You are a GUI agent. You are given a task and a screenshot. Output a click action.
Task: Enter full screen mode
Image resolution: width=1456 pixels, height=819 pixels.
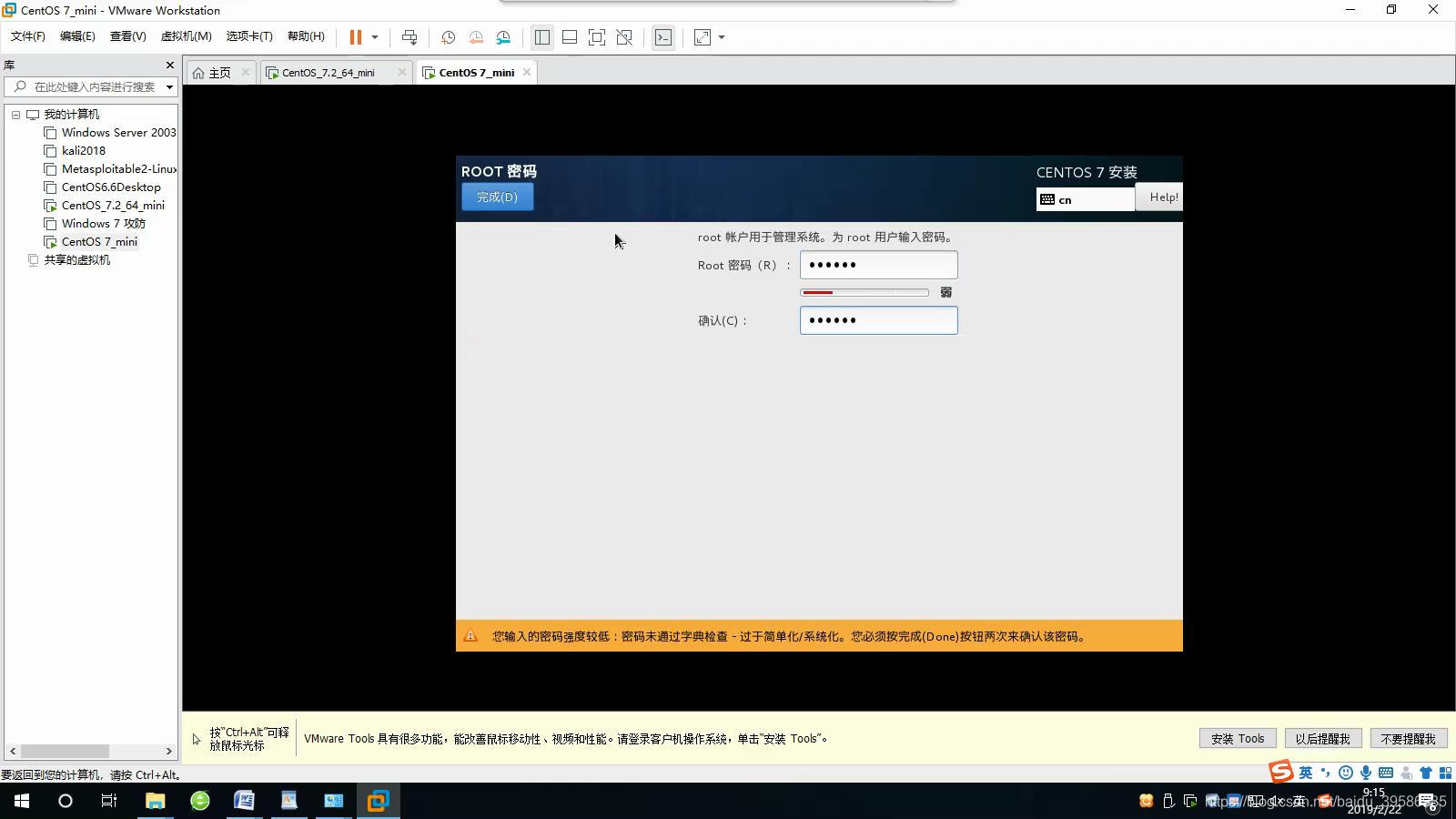597,37
